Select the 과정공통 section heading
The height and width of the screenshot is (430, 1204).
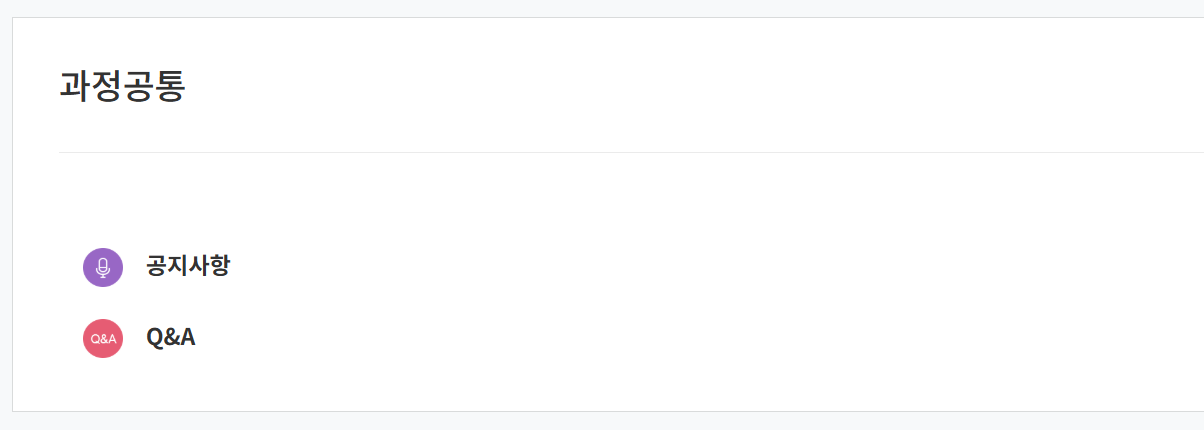[122, 86]
